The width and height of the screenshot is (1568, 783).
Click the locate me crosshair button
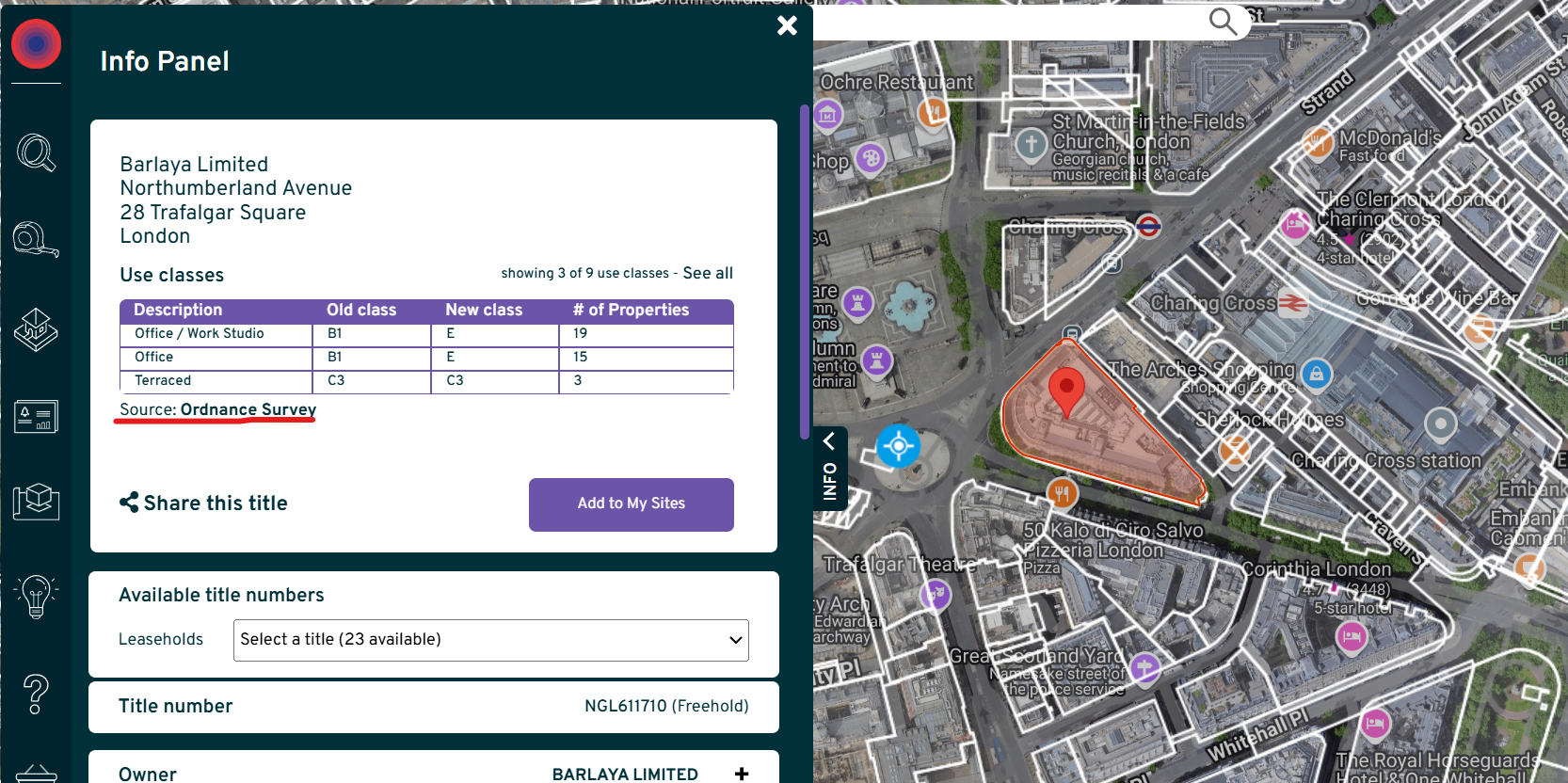[x=898, y=445]
